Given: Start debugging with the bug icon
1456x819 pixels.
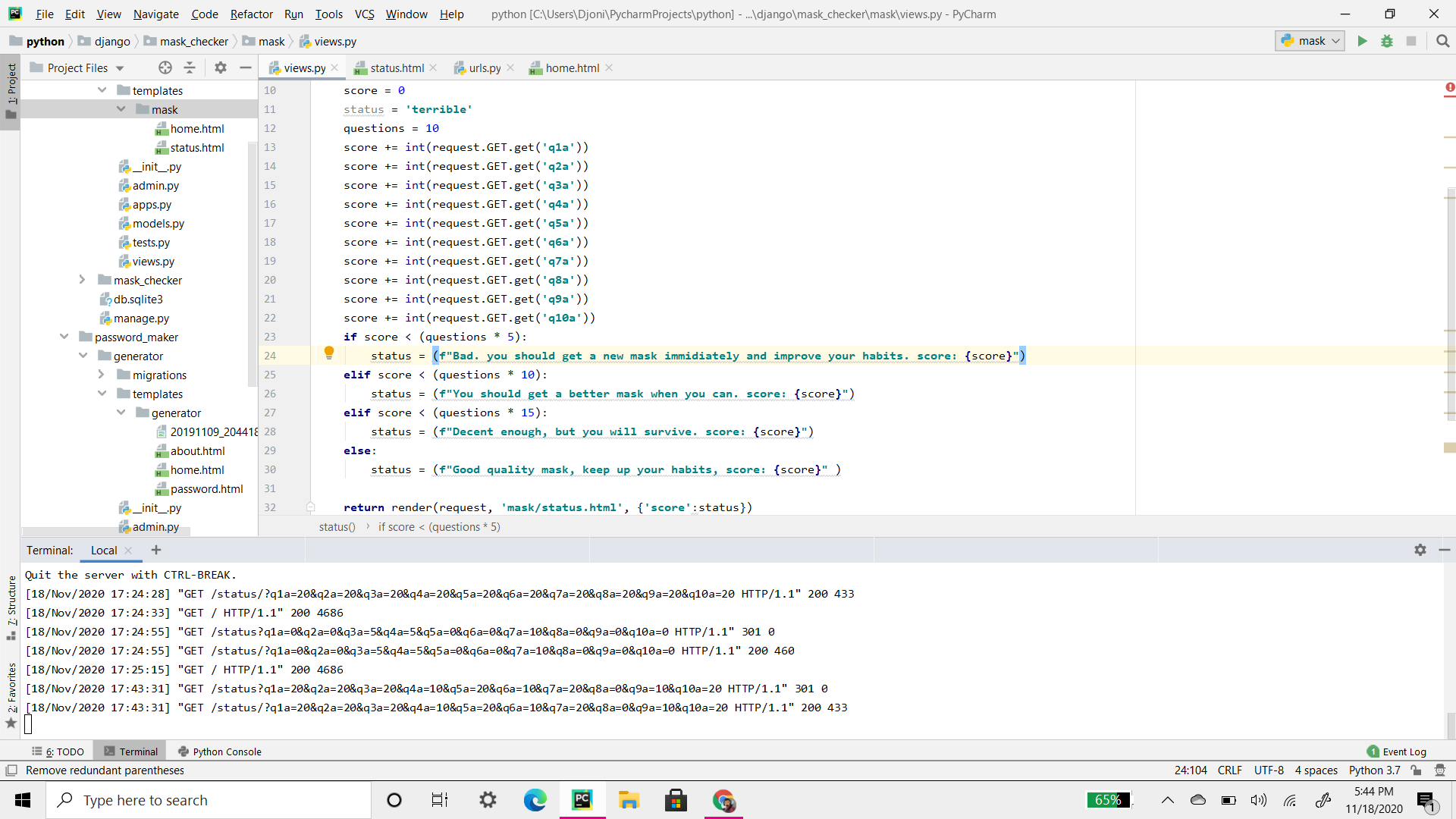Looking at the screenshot, I should coord(1387,41).
